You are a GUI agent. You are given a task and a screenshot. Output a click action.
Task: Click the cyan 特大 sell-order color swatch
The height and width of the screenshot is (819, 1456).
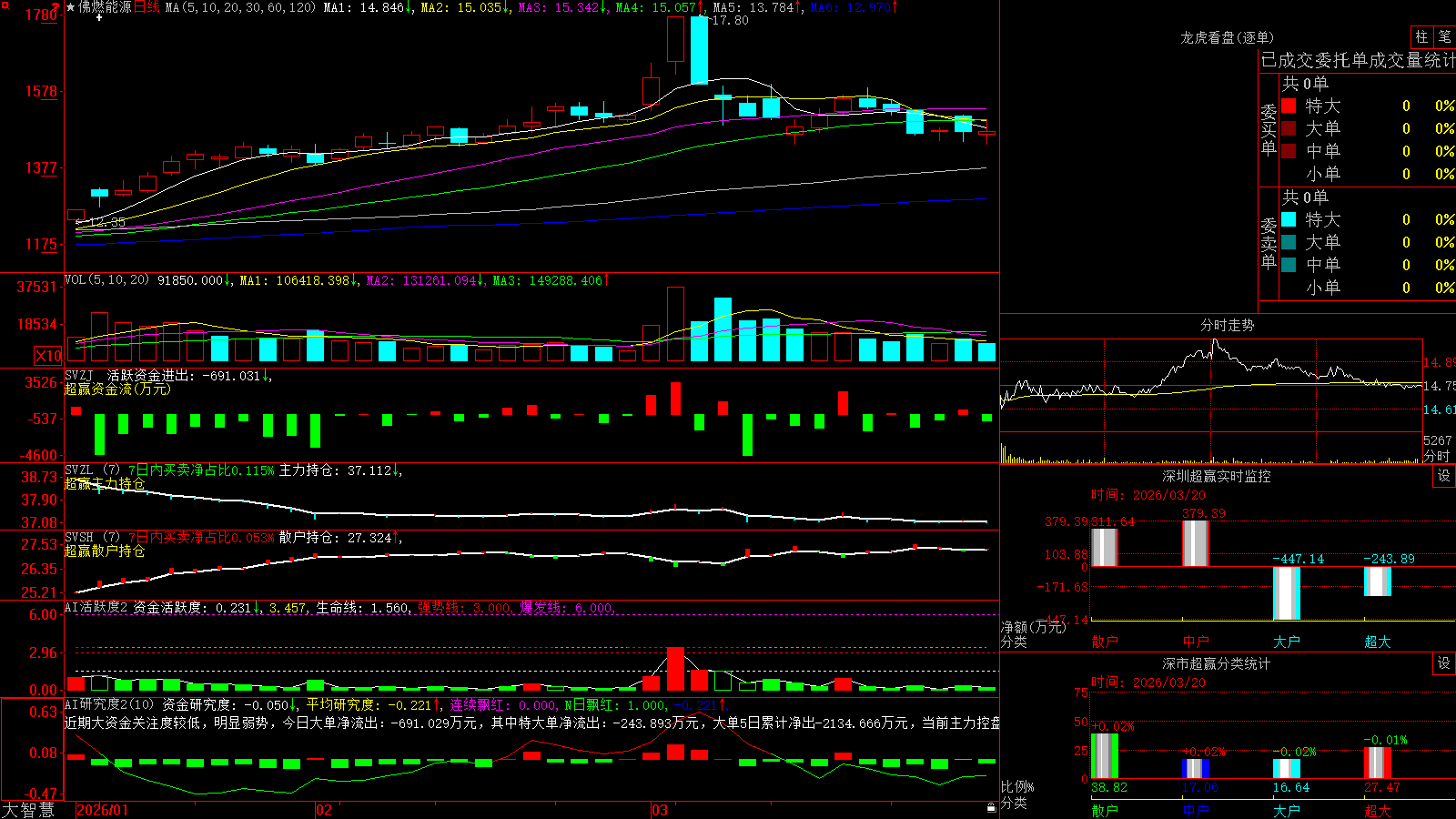click(x=1289, y=219)
